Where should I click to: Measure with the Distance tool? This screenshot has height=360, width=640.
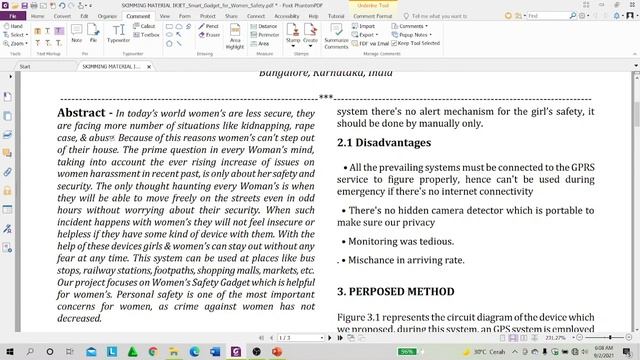coord(264,26)
